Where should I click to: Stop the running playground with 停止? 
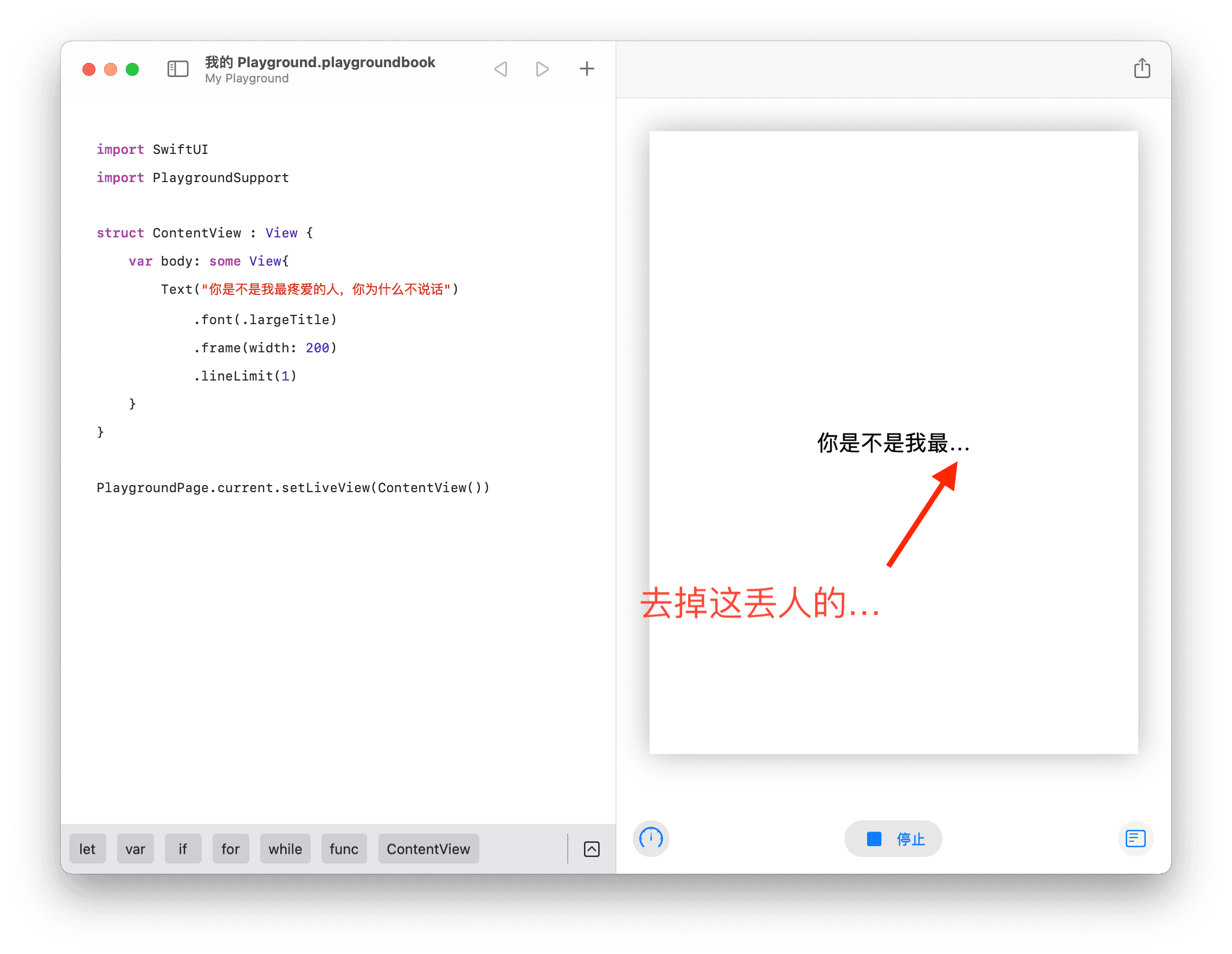pyautogui.click(x=893, y=839)
